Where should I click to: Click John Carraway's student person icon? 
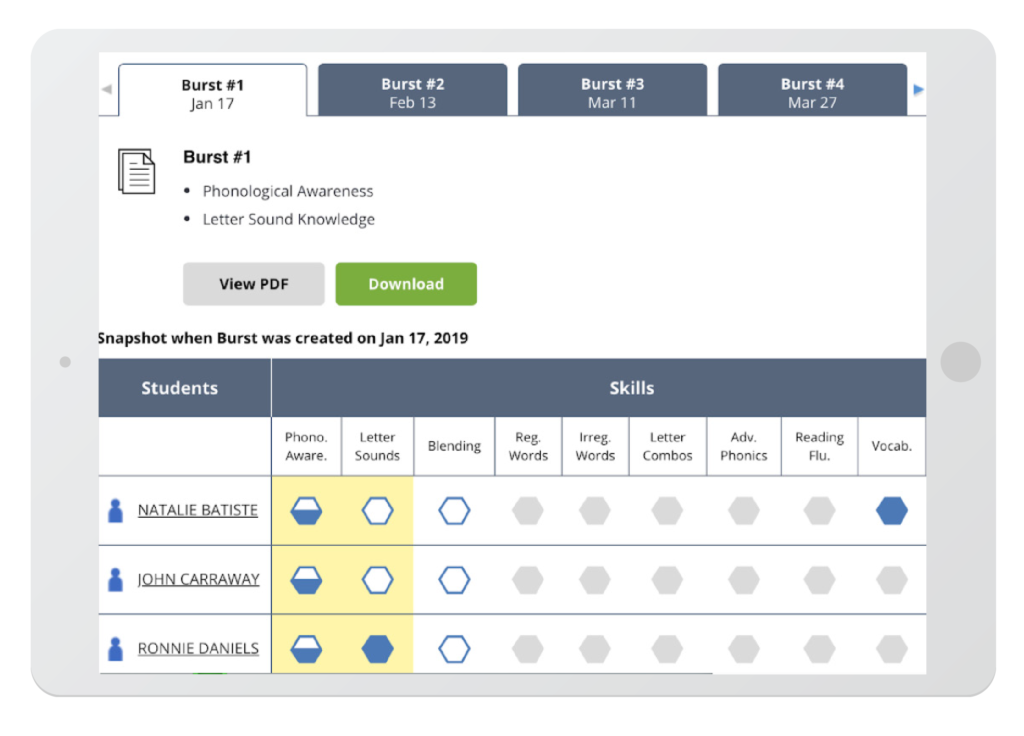pyautogui.click(x=116, y=579)
